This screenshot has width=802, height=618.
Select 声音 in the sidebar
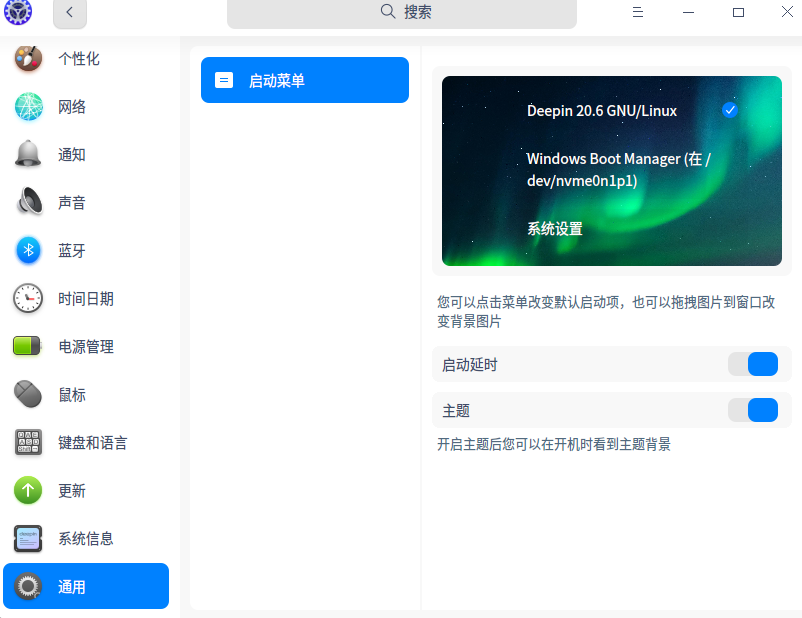click(x=86, y=203)
